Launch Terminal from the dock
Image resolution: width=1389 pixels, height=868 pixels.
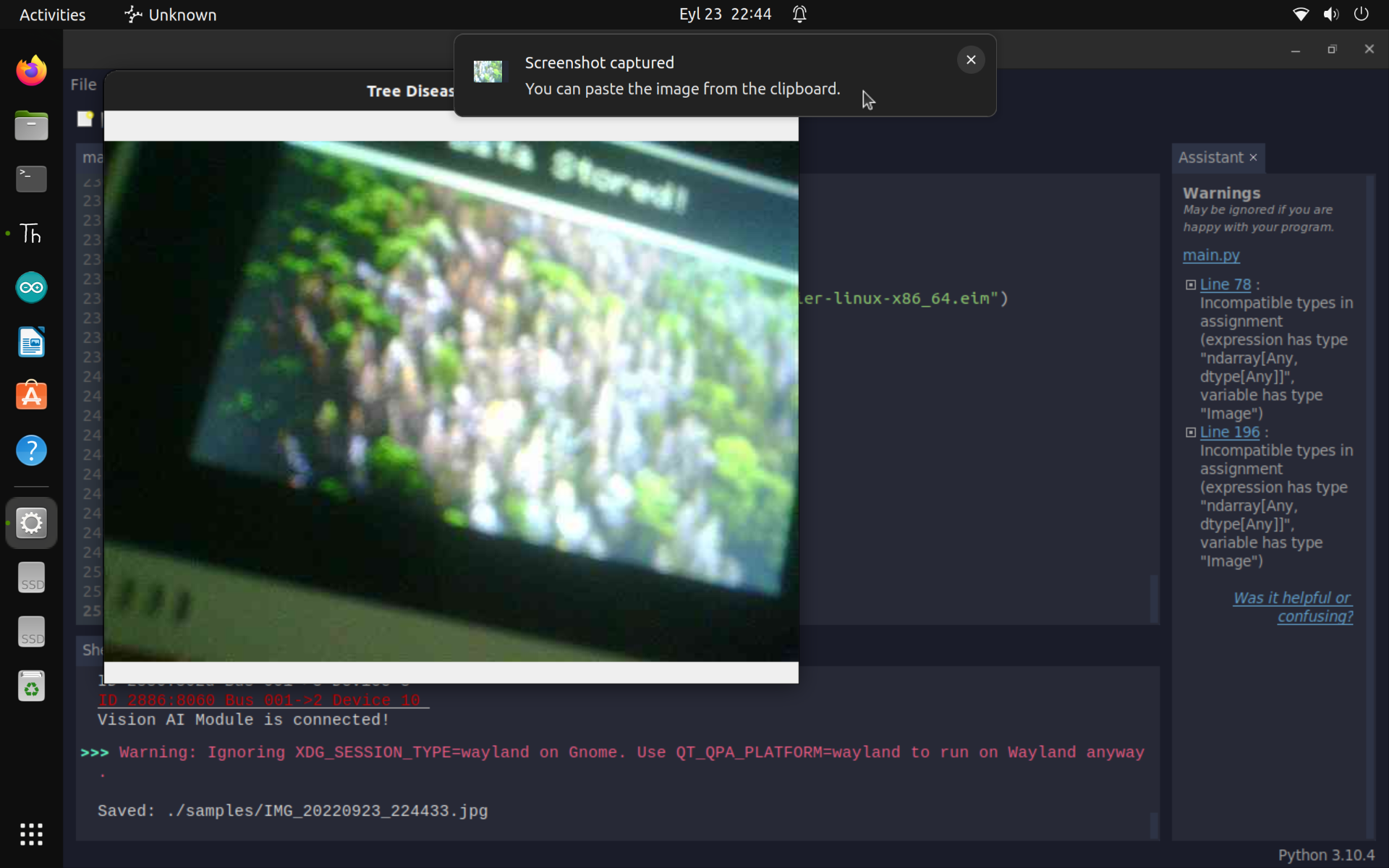coord(31,179)
